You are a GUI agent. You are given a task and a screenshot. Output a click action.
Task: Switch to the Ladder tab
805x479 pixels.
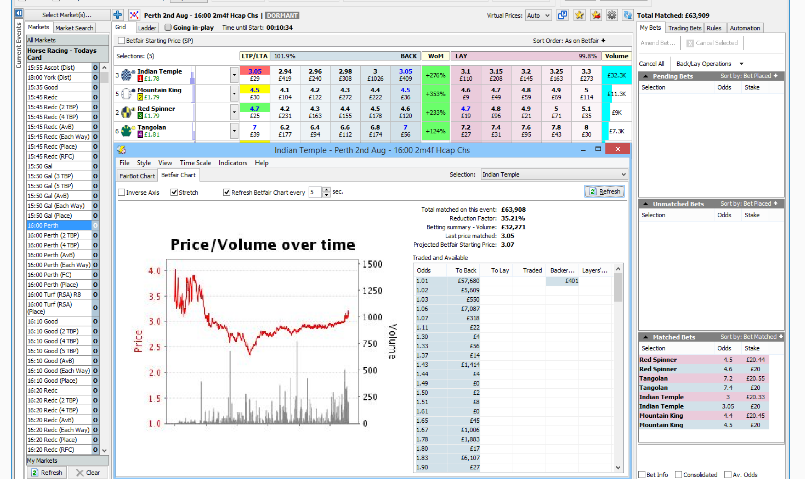(148, 28)
